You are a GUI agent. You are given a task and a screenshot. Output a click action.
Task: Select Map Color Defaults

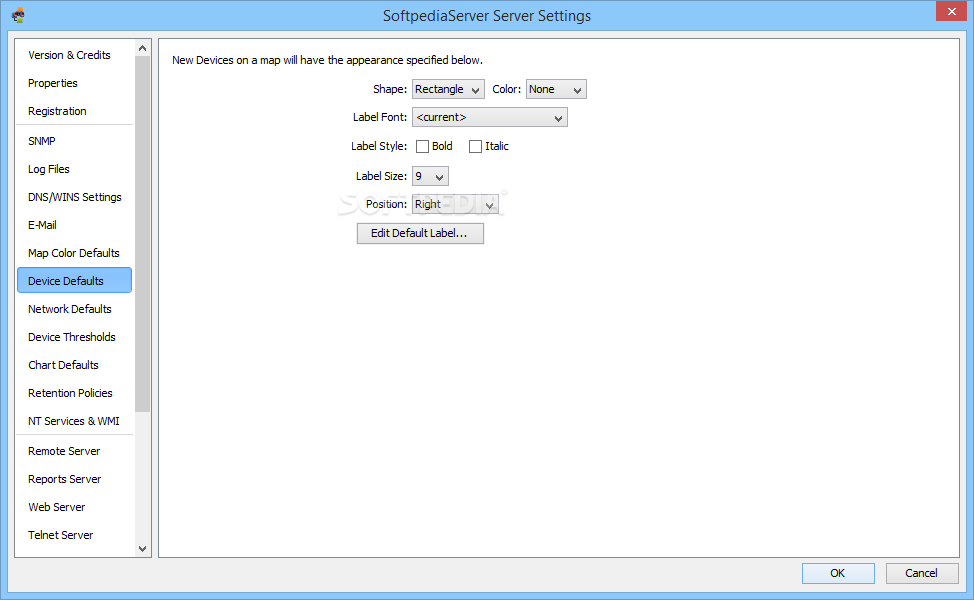(75, 253)
